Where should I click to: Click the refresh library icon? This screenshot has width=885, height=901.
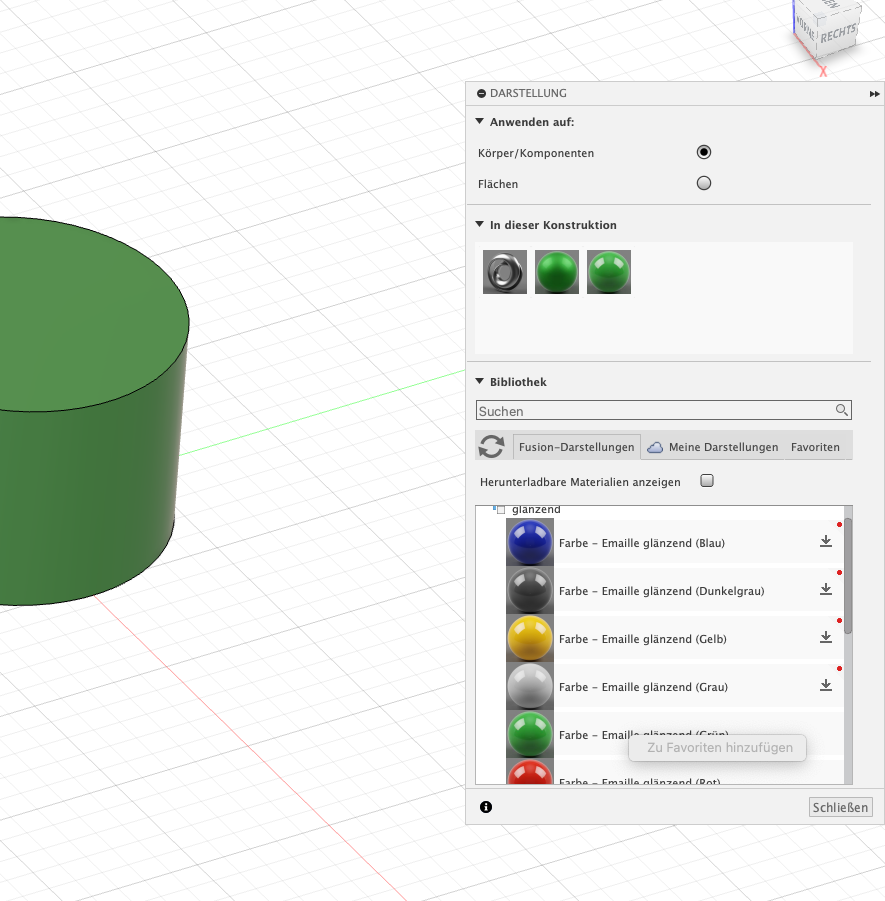491,447
